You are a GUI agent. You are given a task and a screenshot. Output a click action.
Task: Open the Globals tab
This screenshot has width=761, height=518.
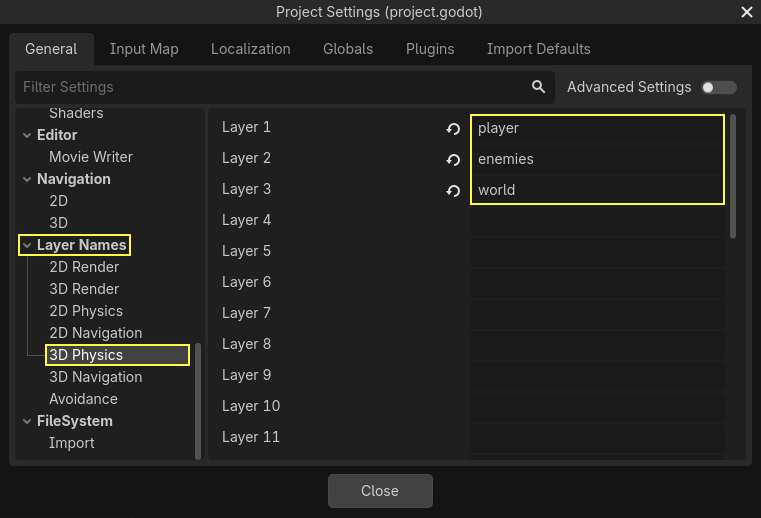[348, 49]
